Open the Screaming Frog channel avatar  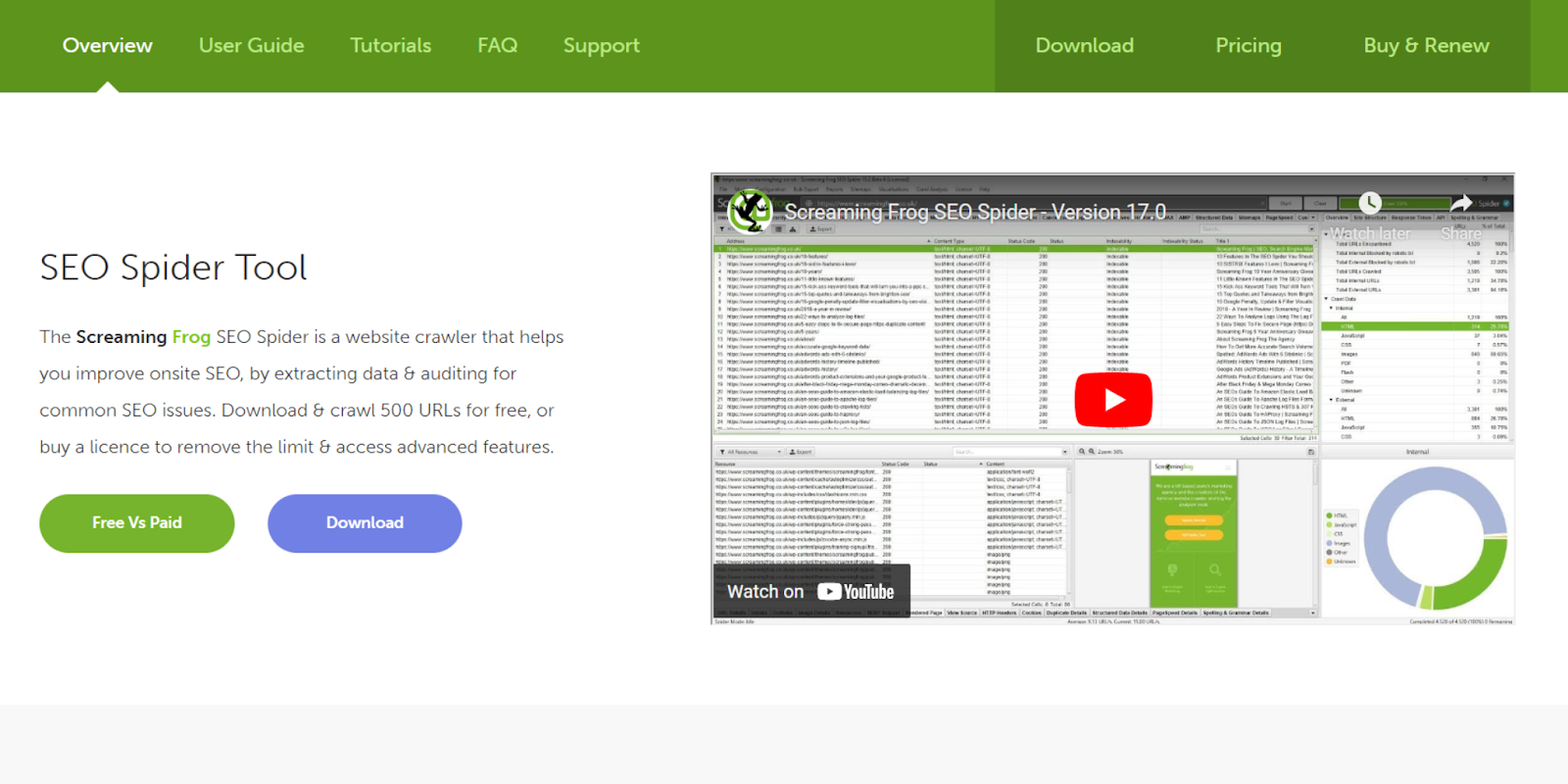point(751,211)
